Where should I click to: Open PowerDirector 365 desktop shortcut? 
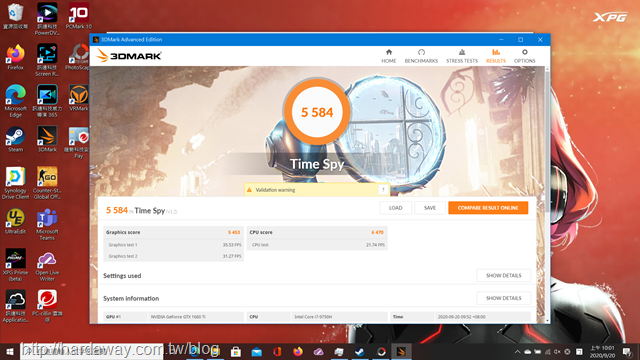click(47, 101)
